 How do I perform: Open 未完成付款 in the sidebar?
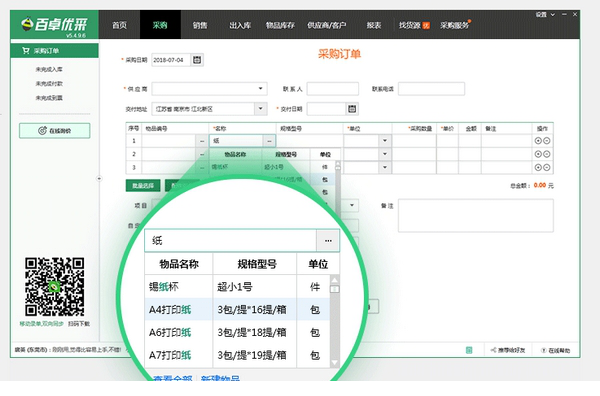tap(49, 83)
